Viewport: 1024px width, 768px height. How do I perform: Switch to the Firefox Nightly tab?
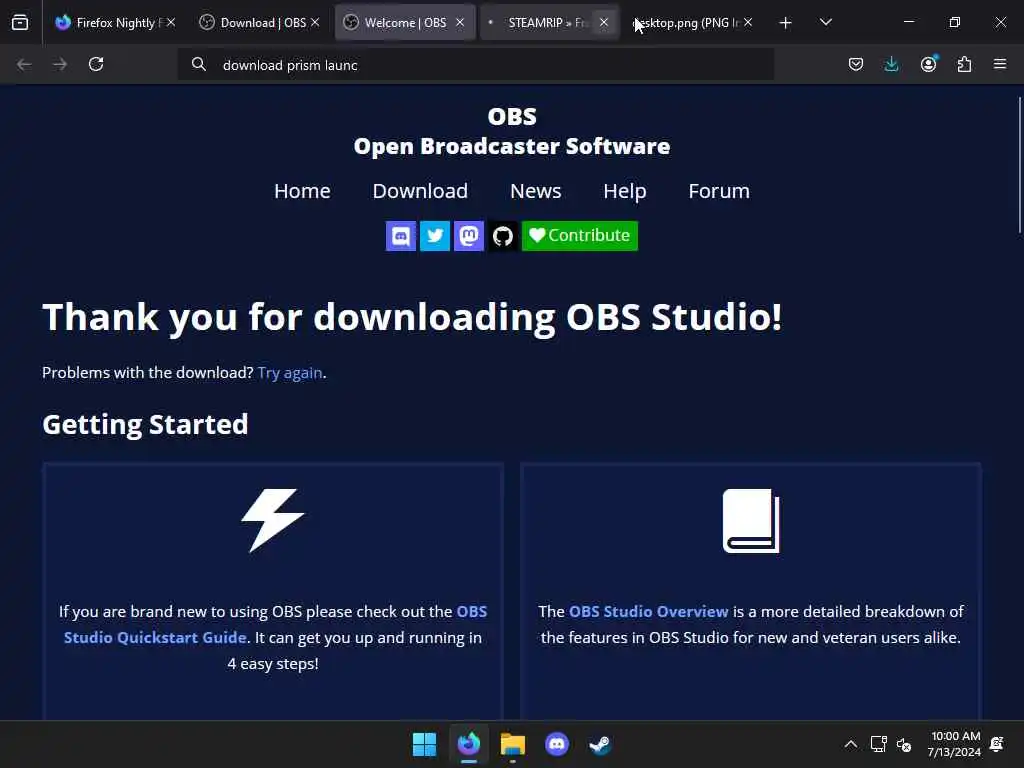tap(116, 22)
